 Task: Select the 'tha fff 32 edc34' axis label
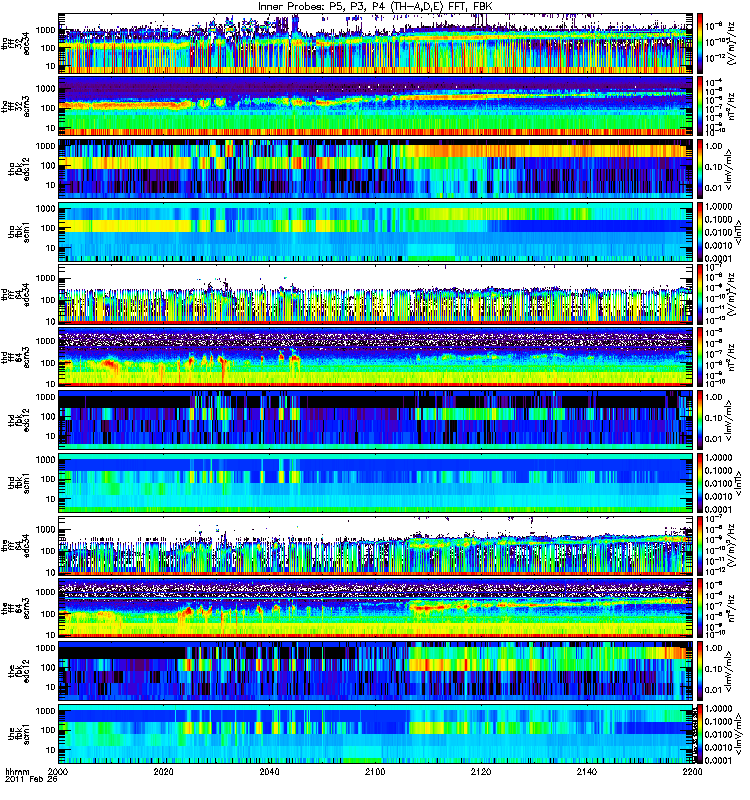(x=16, y=43)
